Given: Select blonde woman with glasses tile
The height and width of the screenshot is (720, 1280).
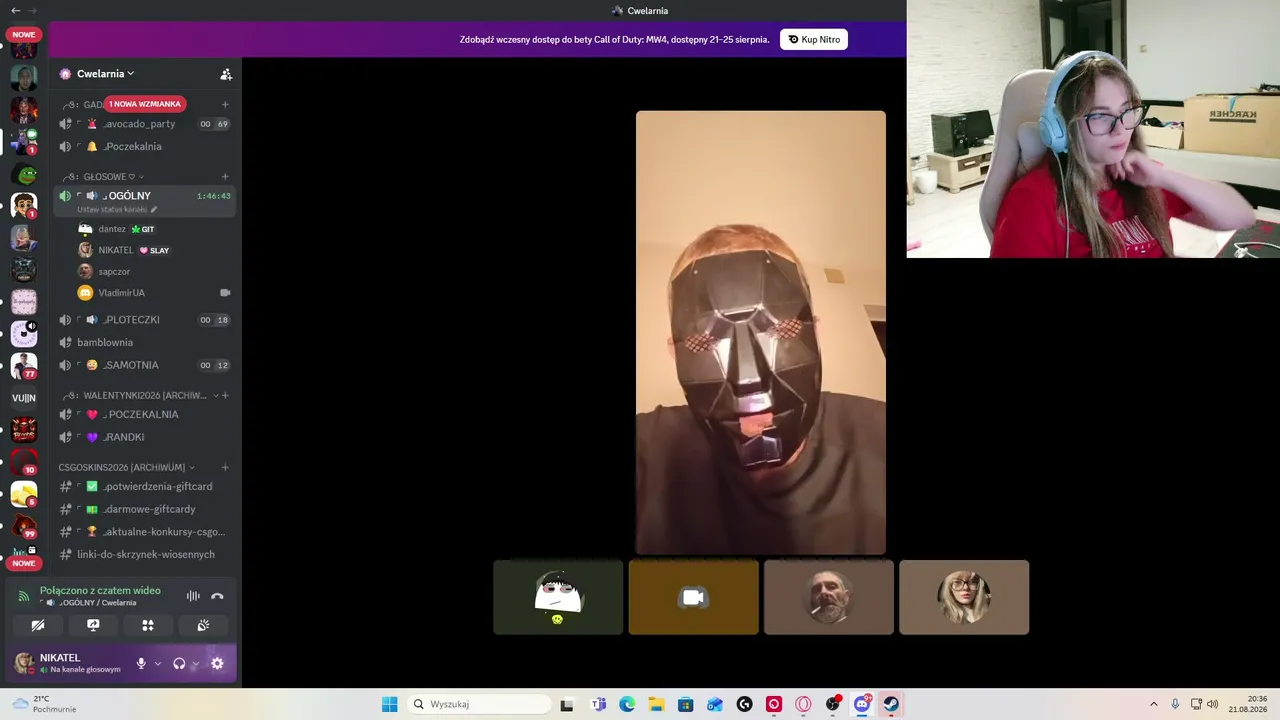Looking at the screenshot, I should 964,597.
